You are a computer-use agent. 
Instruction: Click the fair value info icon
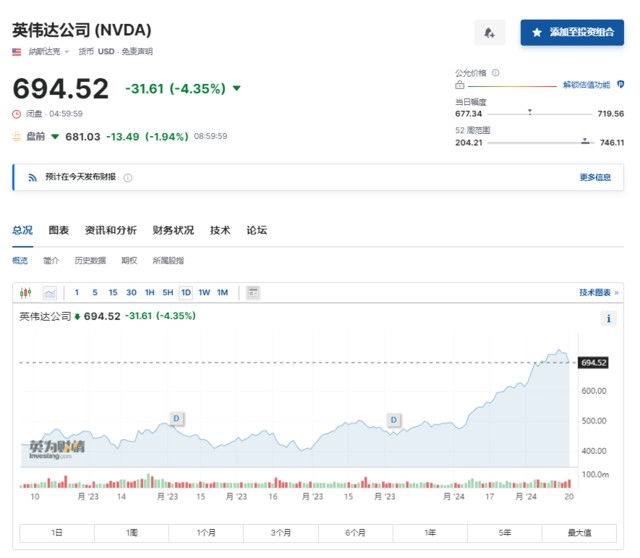pos(496,73)
